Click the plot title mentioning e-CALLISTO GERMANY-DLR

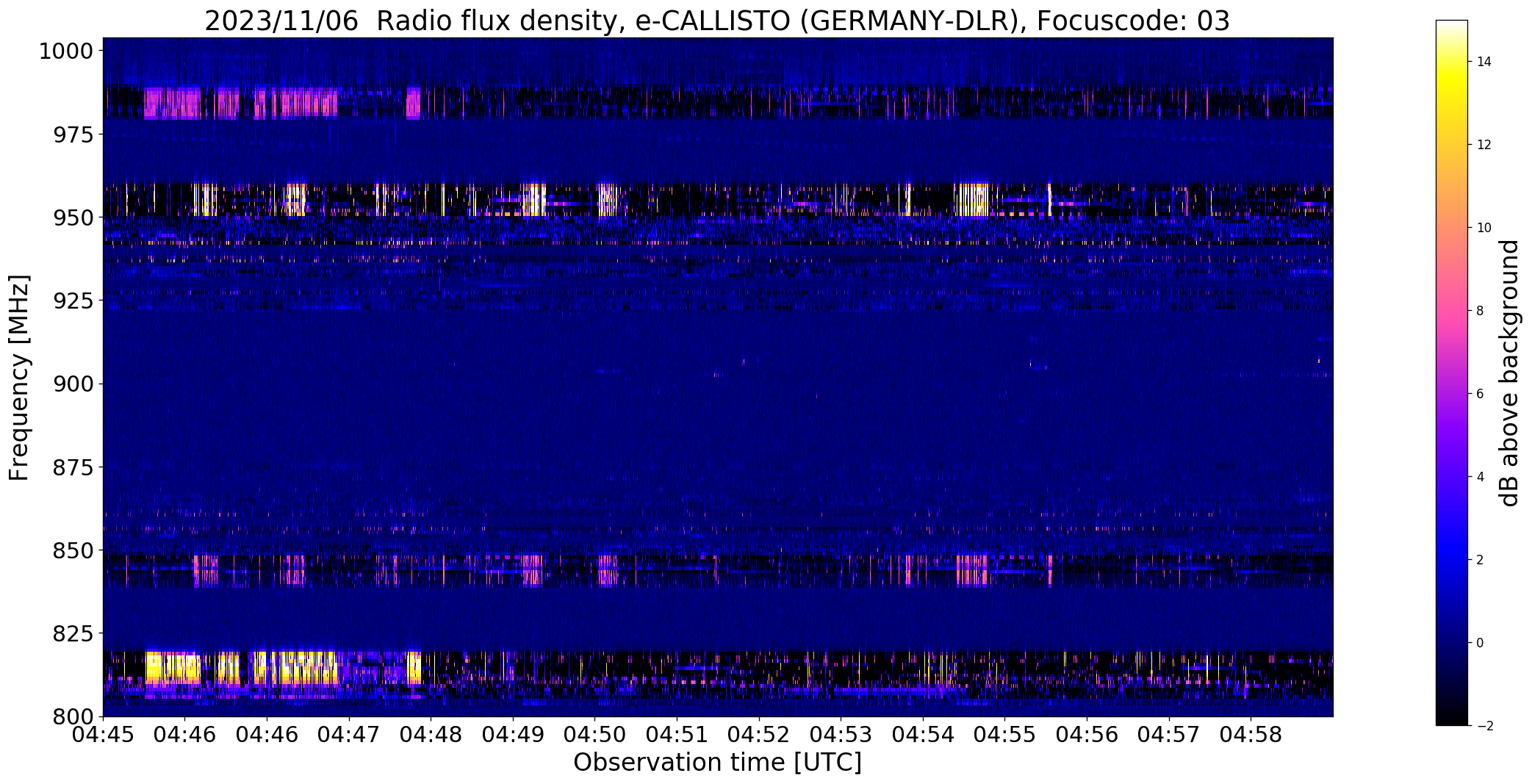click(x=716, y=21)
